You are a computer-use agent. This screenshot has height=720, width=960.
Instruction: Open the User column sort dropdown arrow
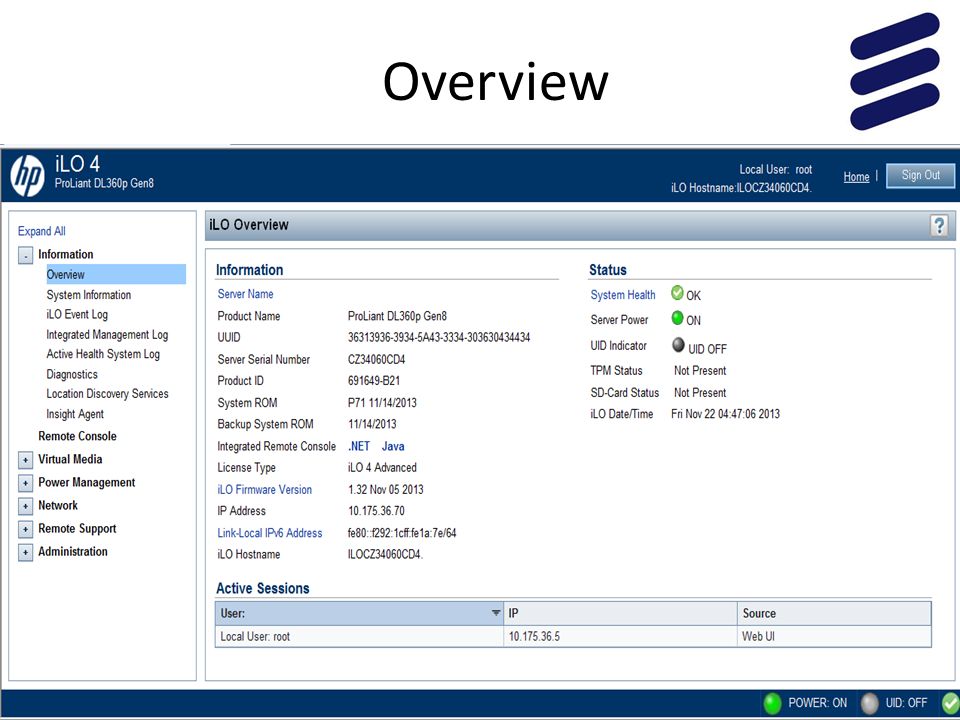(x=496, y=613)
